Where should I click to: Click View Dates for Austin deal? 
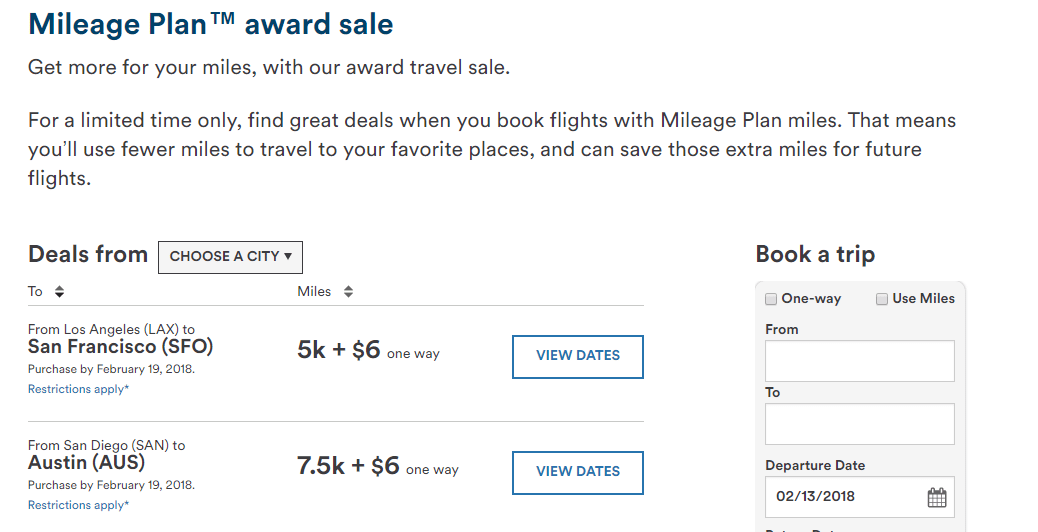pyautogui.click(x=578, y=472)
